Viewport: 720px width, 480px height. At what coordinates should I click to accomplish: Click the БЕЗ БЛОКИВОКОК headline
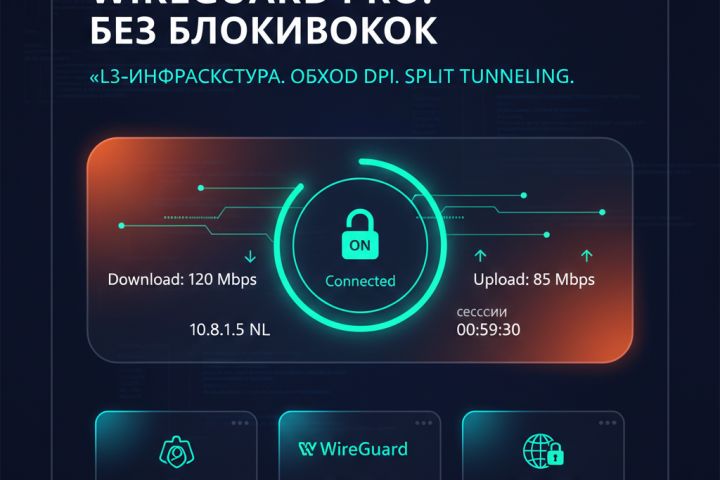[x=263, y=31]
